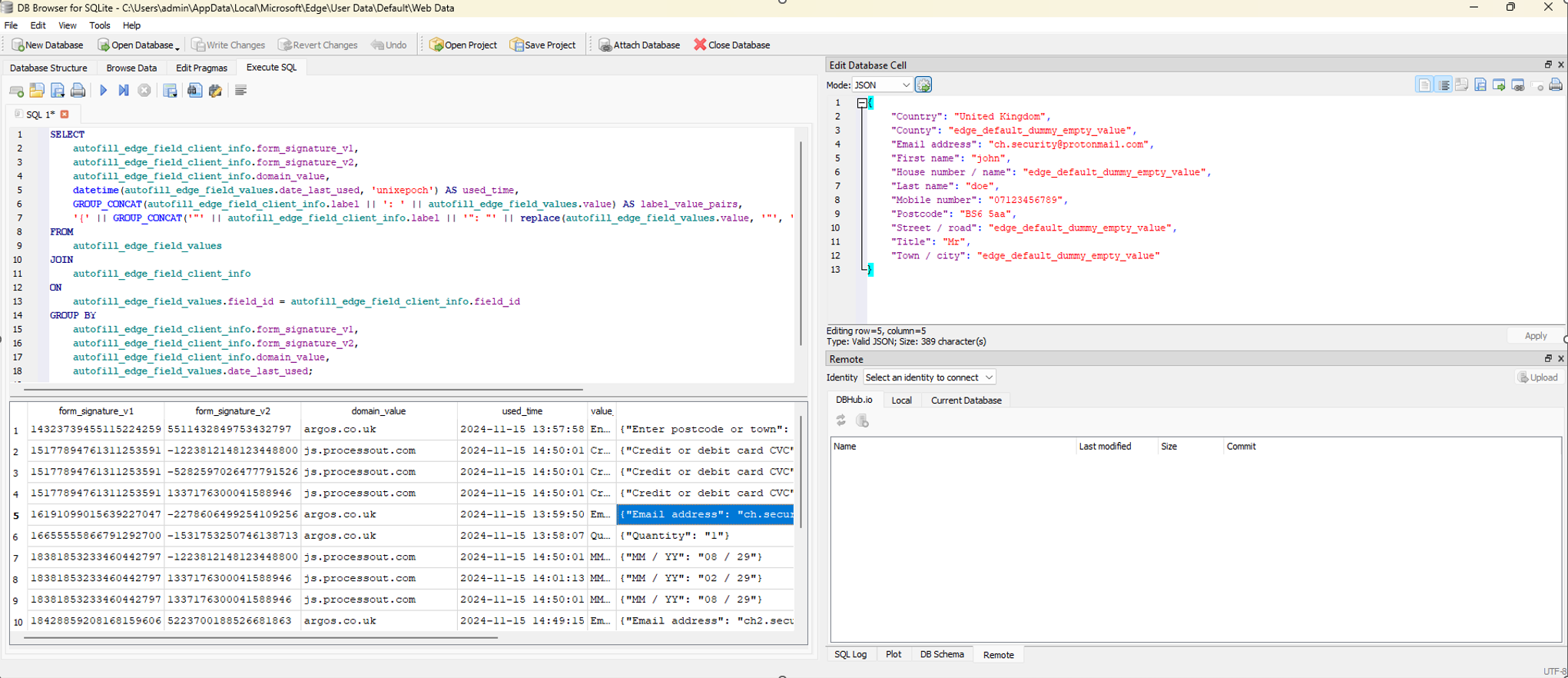
Task: Click Print icon in SQL toolbar
Action: (78, 91)
